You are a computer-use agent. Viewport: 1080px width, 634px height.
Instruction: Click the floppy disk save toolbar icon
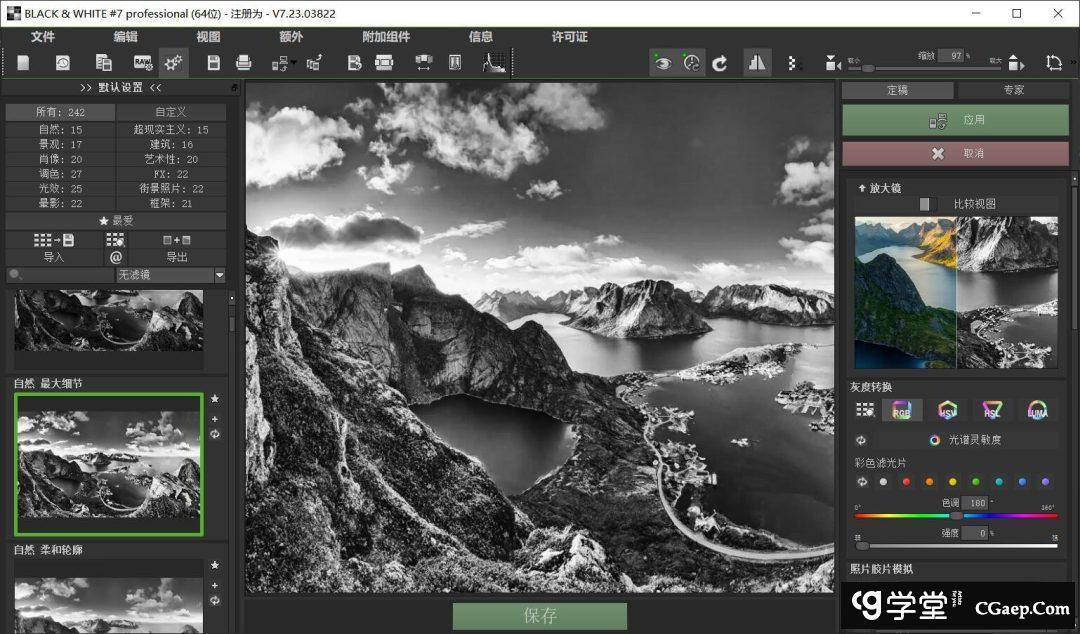[x=213, y=63]
